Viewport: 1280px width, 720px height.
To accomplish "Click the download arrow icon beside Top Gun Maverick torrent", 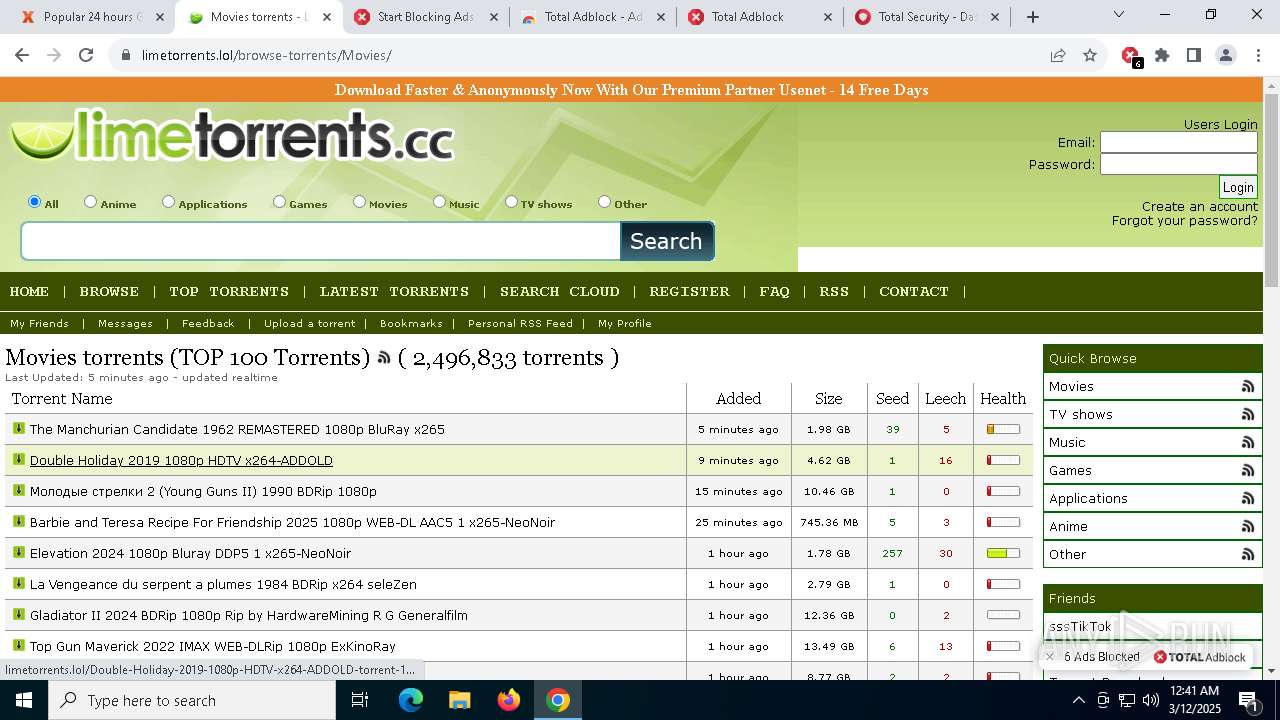I will tap(18, 646).
